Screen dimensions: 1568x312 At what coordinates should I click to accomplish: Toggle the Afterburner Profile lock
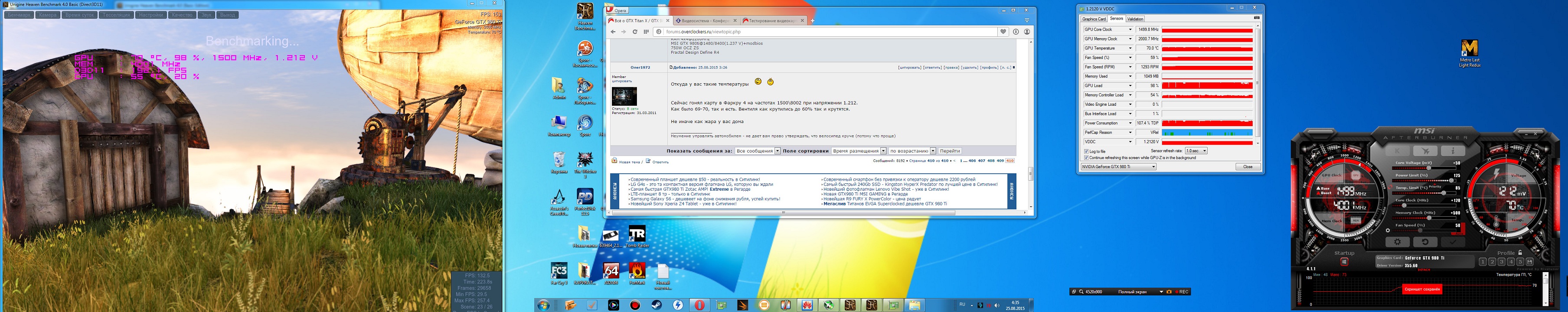point(1519,253)
